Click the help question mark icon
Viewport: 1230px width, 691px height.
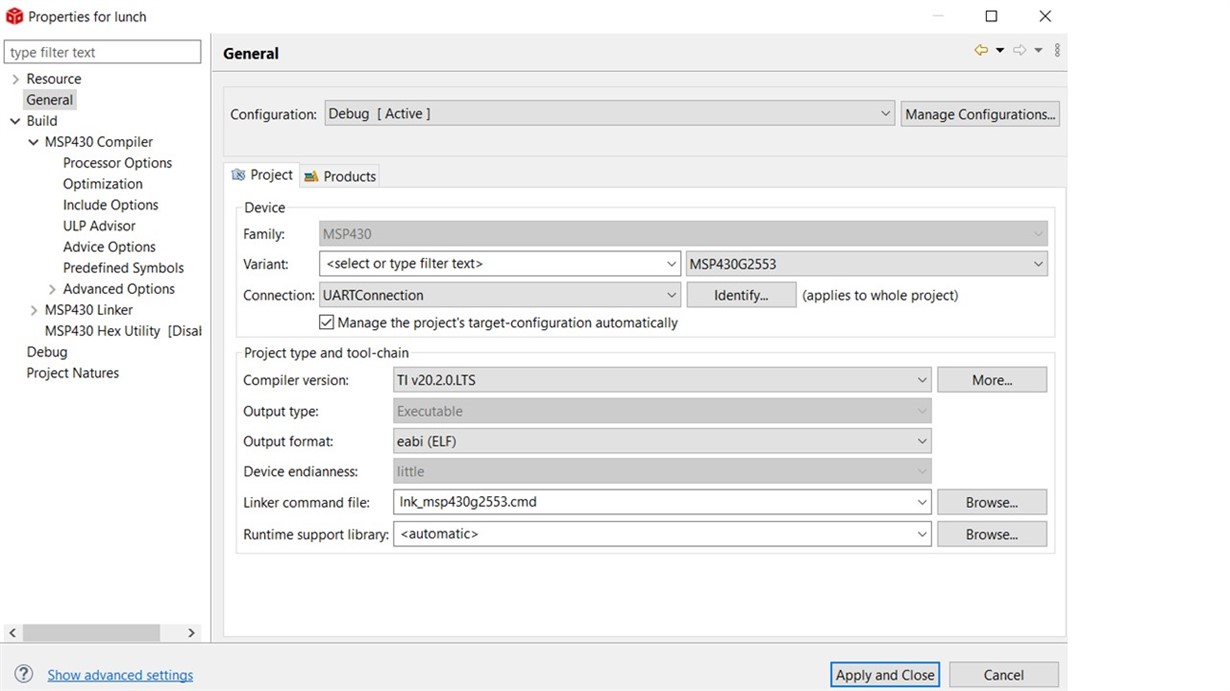pos(24,674)
